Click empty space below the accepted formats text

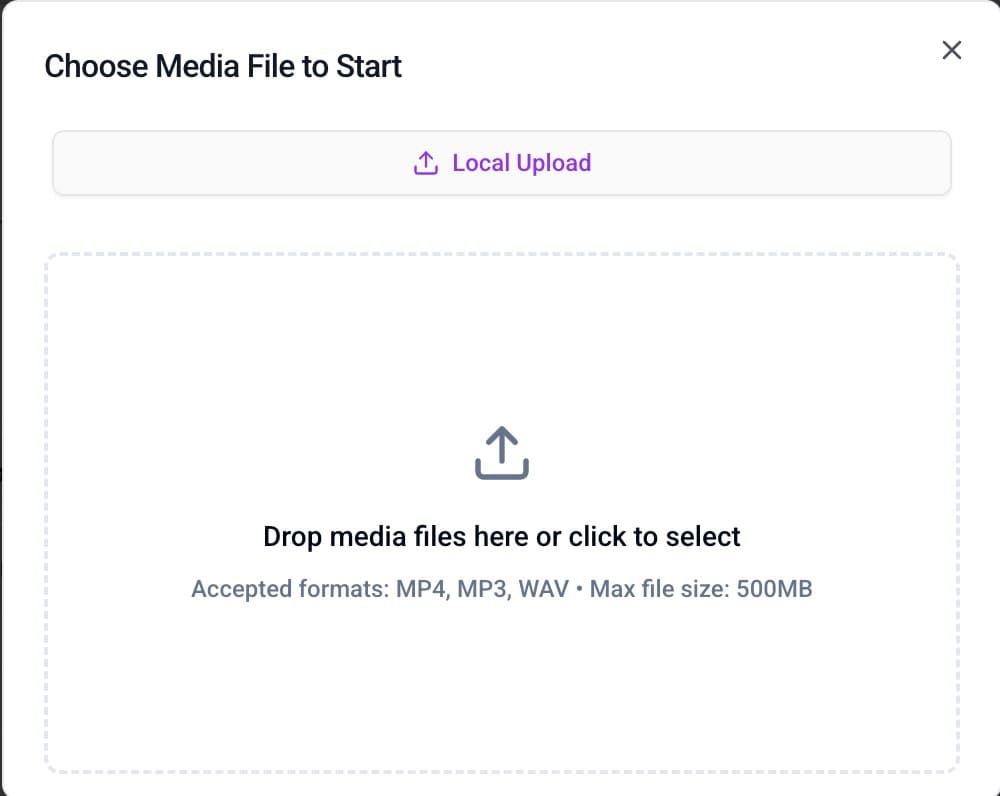pos(501,690)
